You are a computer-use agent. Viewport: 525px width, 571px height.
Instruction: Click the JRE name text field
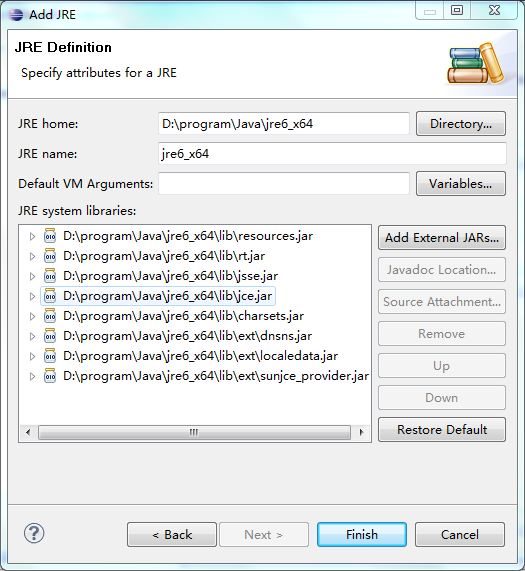point(332,154)
